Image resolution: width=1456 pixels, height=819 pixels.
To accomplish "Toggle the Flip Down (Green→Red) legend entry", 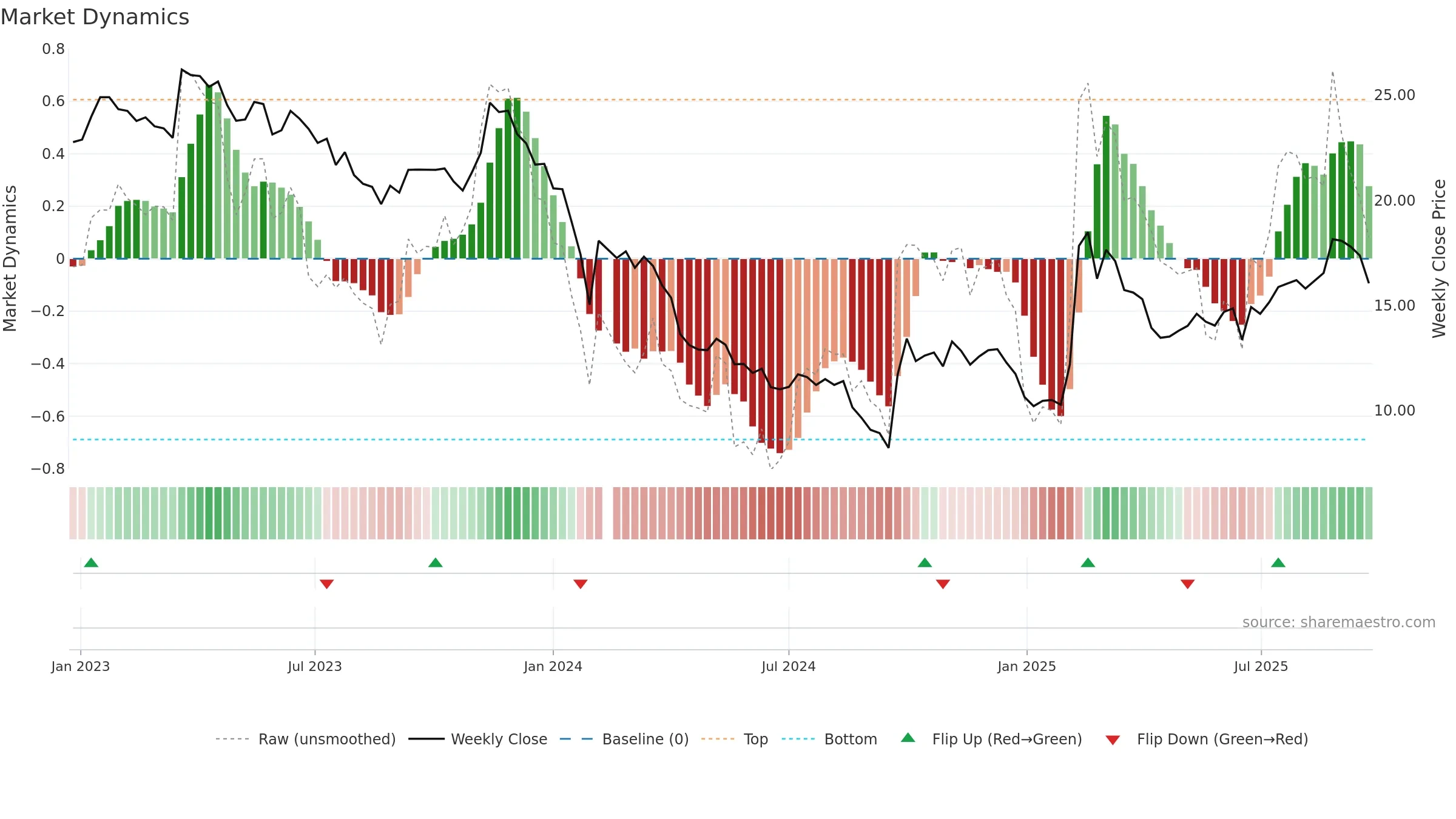I will [1206, 739].
